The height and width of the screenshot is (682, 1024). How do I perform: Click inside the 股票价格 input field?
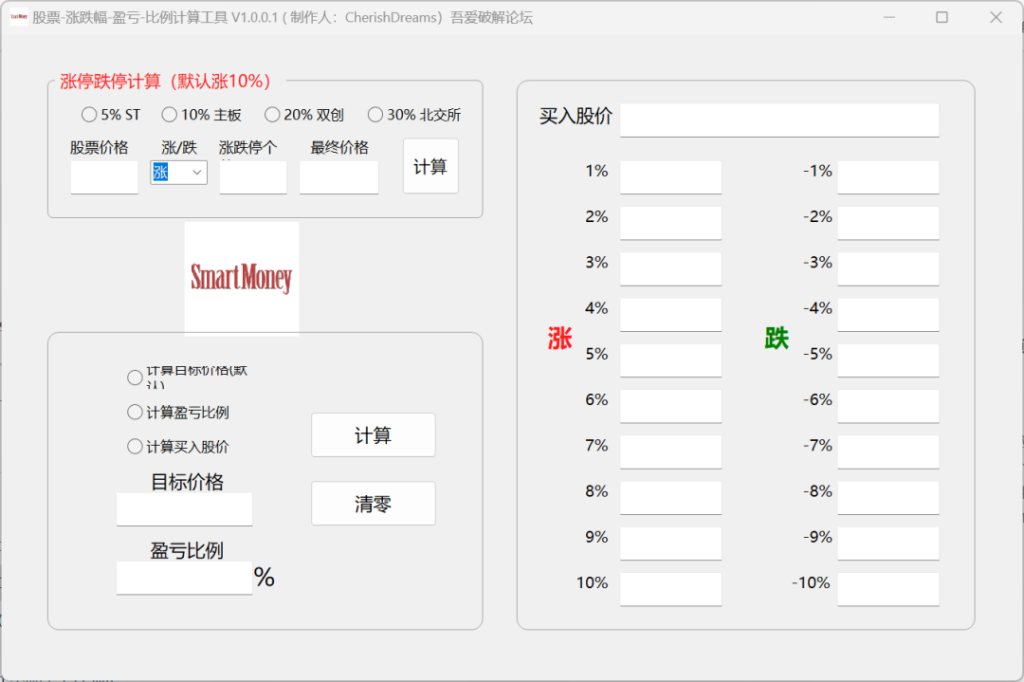click(x=103, y=176)
